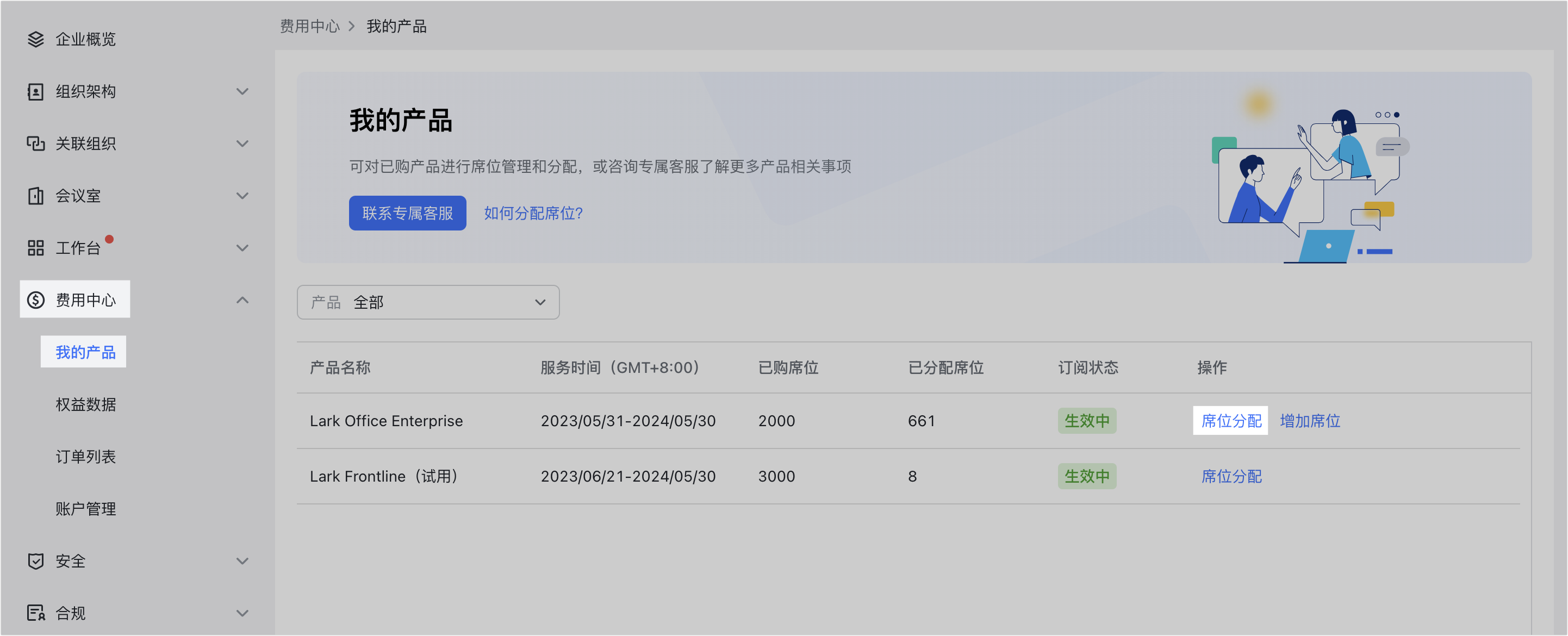Open 账户管理 submenu item
Image resolution: width=1568 pixels, height=636 pixels.
pos(86,509)
